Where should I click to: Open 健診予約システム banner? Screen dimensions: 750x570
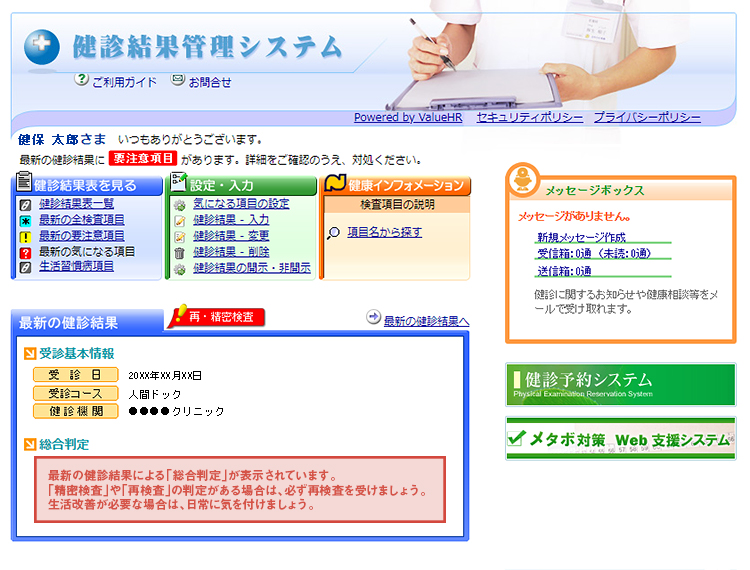point(621,384)
